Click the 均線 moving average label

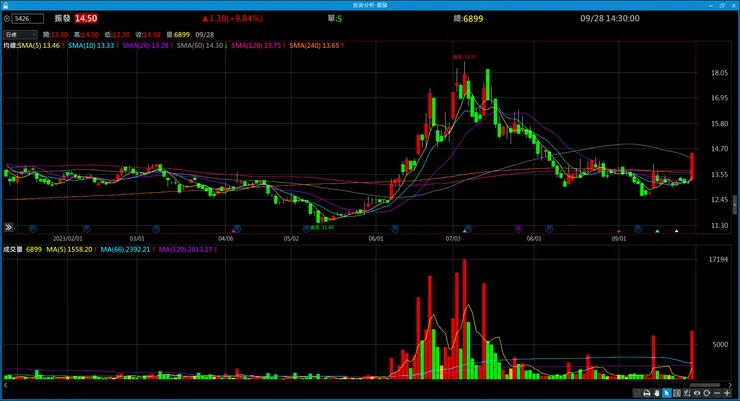10,46
